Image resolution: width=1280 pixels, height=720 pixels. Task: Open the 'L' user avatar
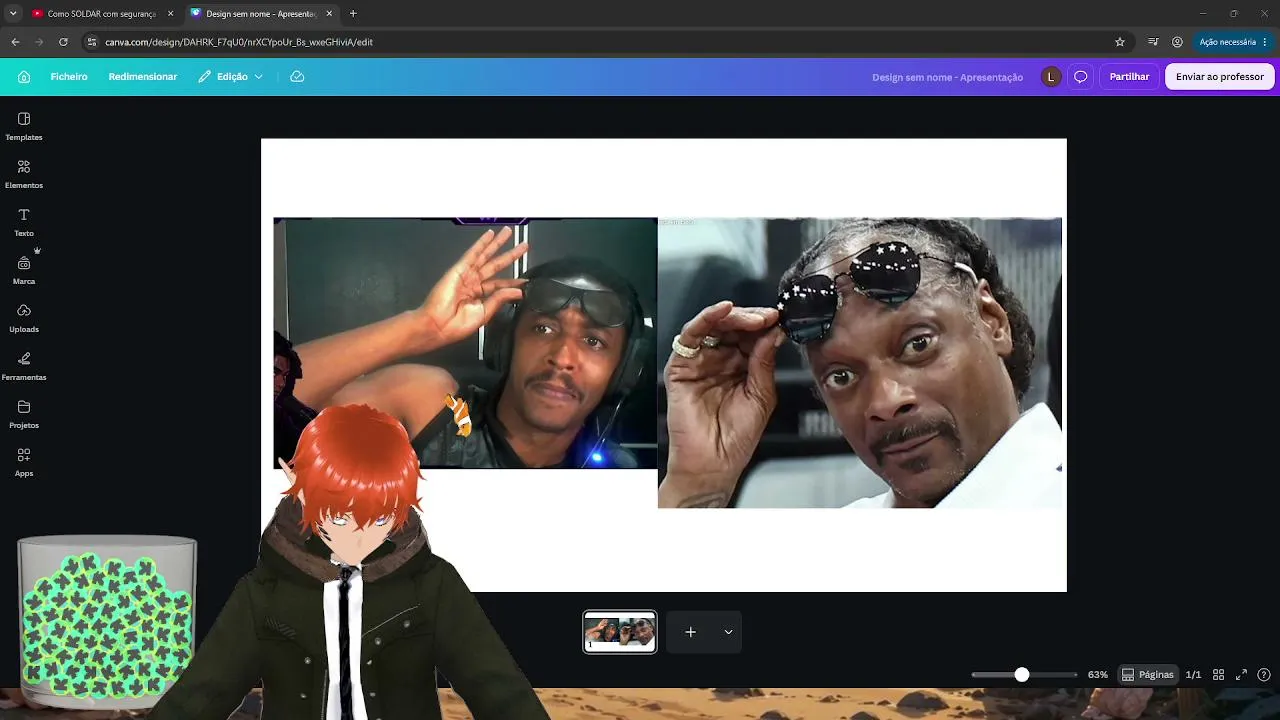point(1051,77)
